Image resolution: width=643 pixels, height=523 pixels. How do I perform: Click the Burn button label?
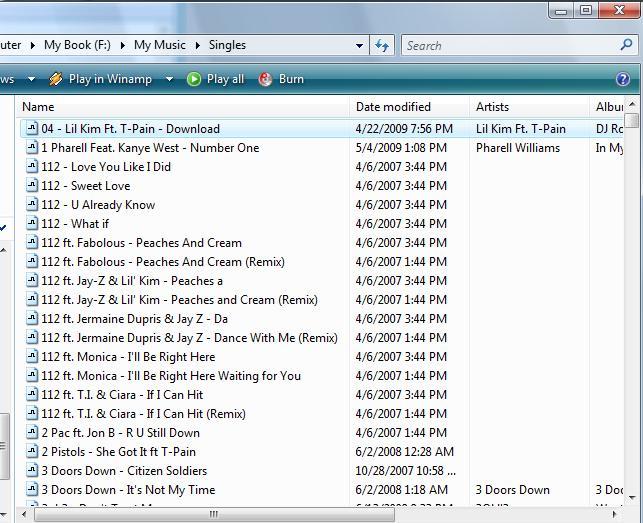point(291,79)
